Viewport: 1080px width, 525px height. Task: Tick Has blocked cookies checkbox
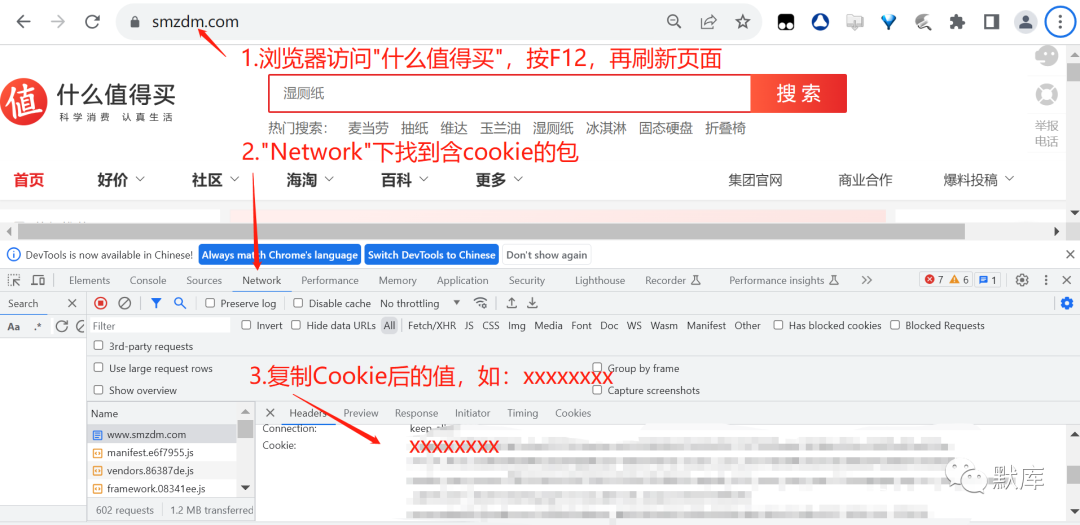[778, 325]
